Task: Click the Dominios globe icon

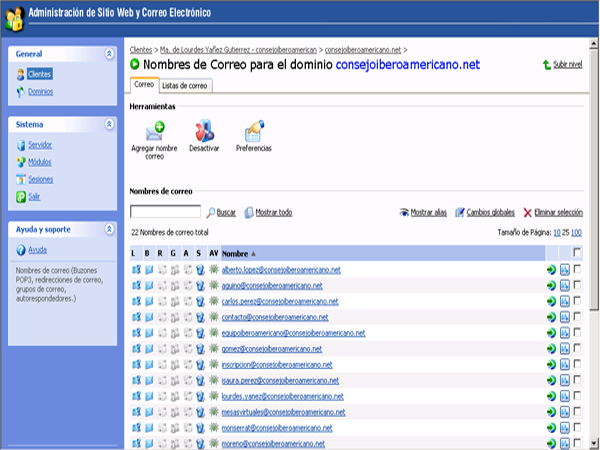Action: click(21, 92)
